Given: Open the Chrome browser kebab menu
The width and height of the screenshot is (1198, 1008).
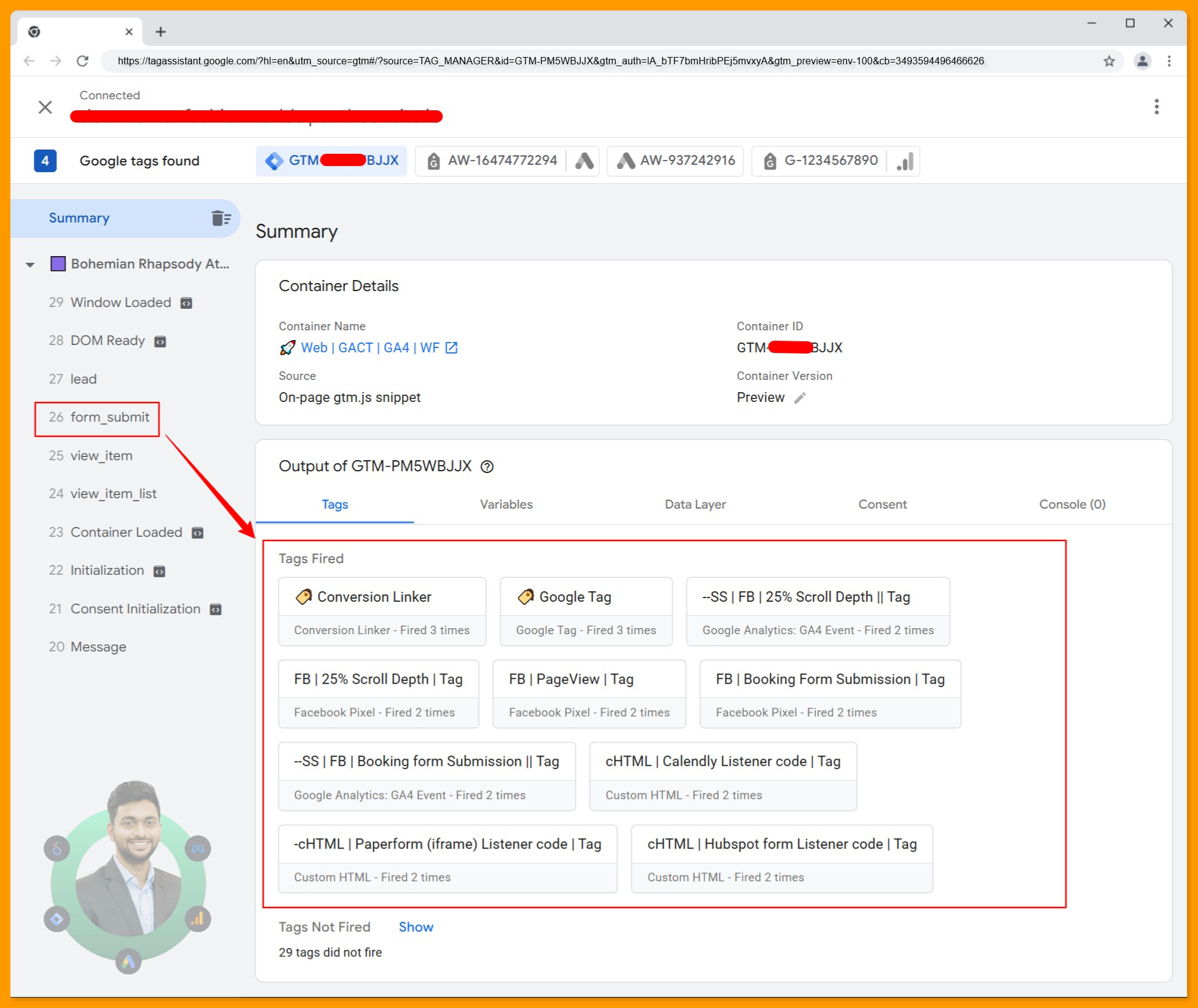Looking at the screenshot, I should pos(1169,61).
